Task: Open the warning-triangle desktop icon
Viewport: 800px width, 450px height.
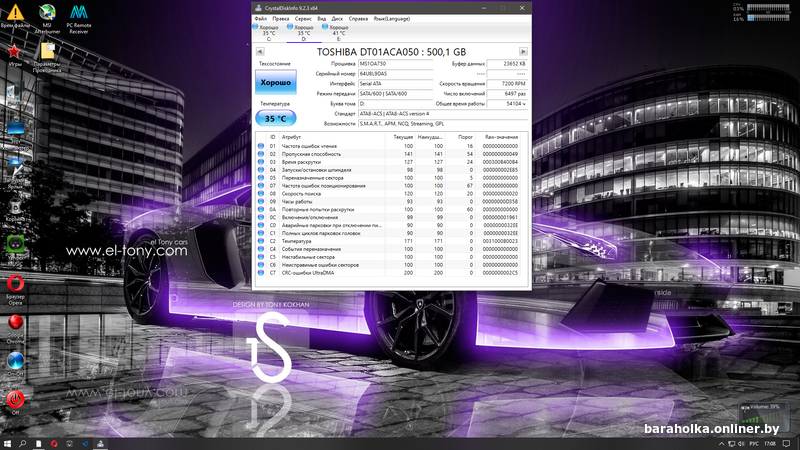Action: pos(15,16)
